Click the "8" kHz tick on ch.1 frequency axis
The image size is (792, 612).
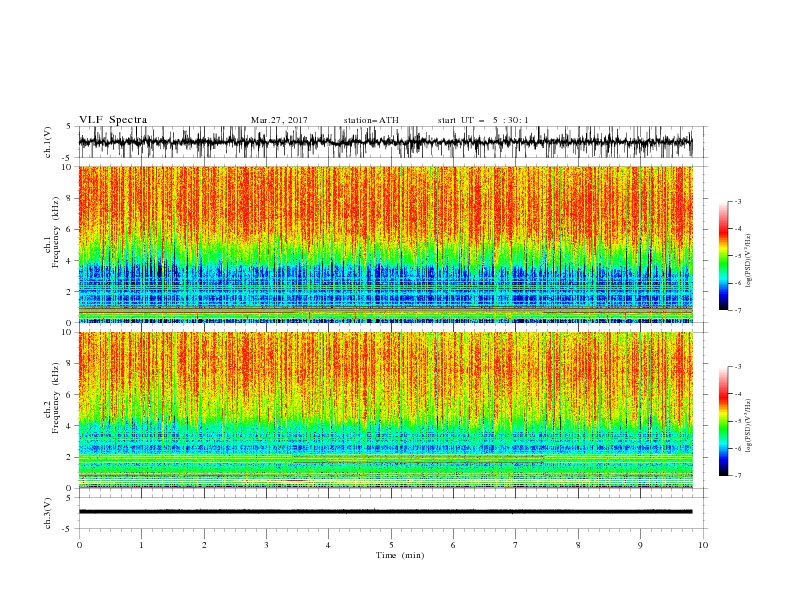pos(71,198)
